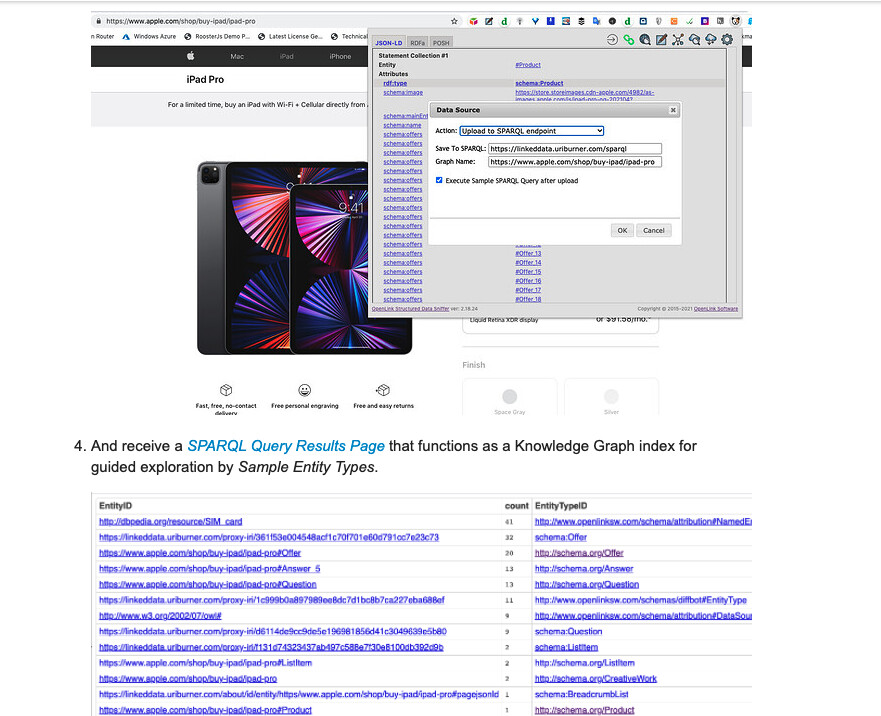881x716 pixels.
Task: Switch to the RDFa tab
Action: (x=417, y=43)
